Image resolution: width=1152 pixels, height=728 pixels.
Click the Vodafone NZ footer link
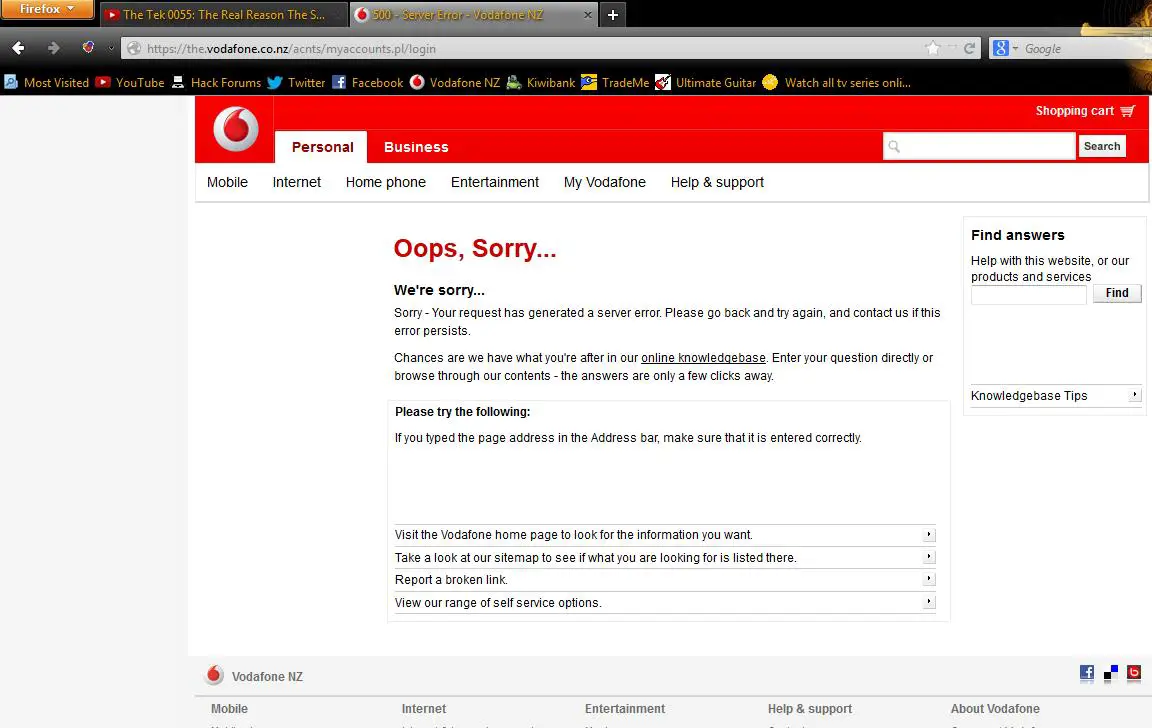267,677
